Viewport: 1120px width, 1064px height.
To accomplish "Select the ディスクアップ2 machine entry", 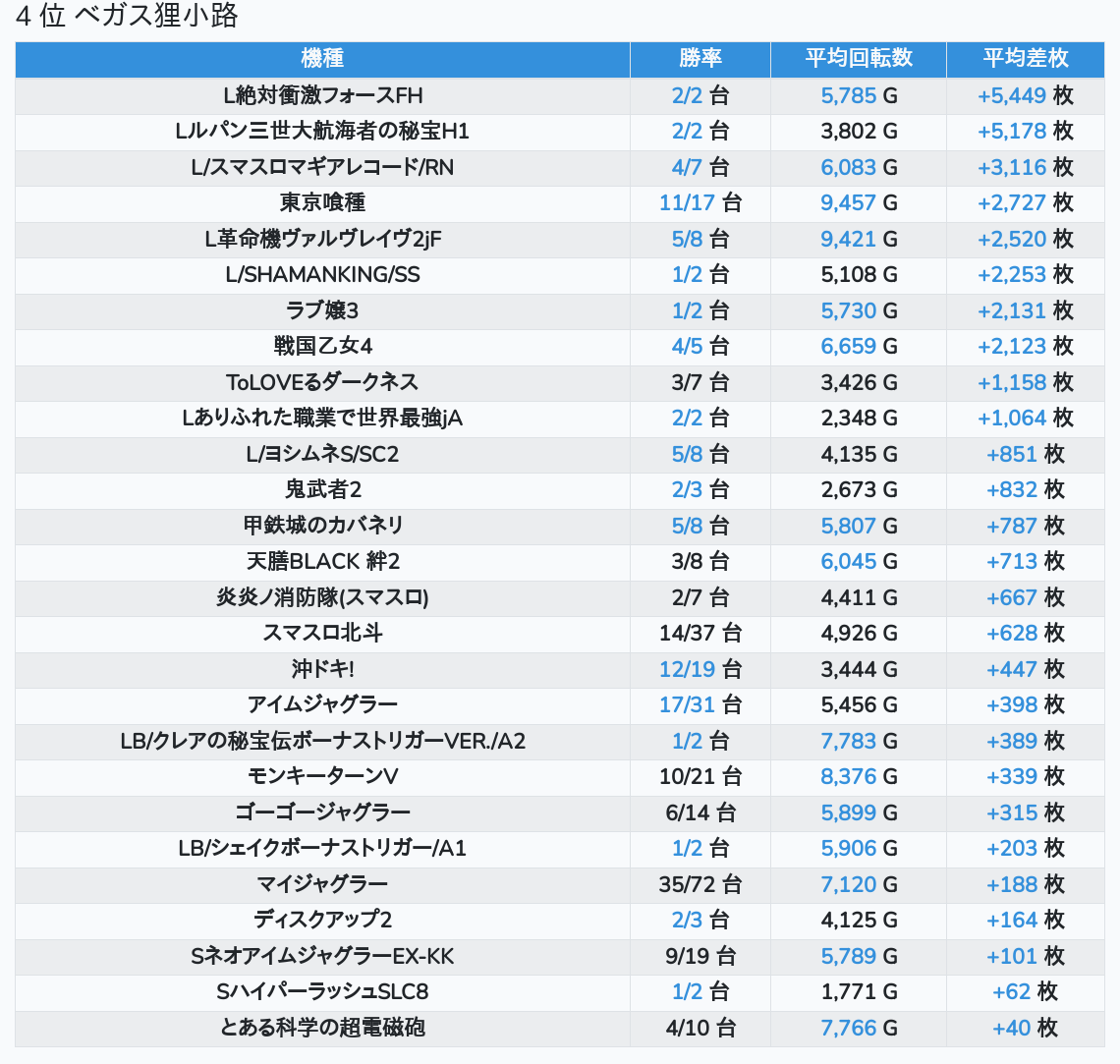I will click(322, 920).
